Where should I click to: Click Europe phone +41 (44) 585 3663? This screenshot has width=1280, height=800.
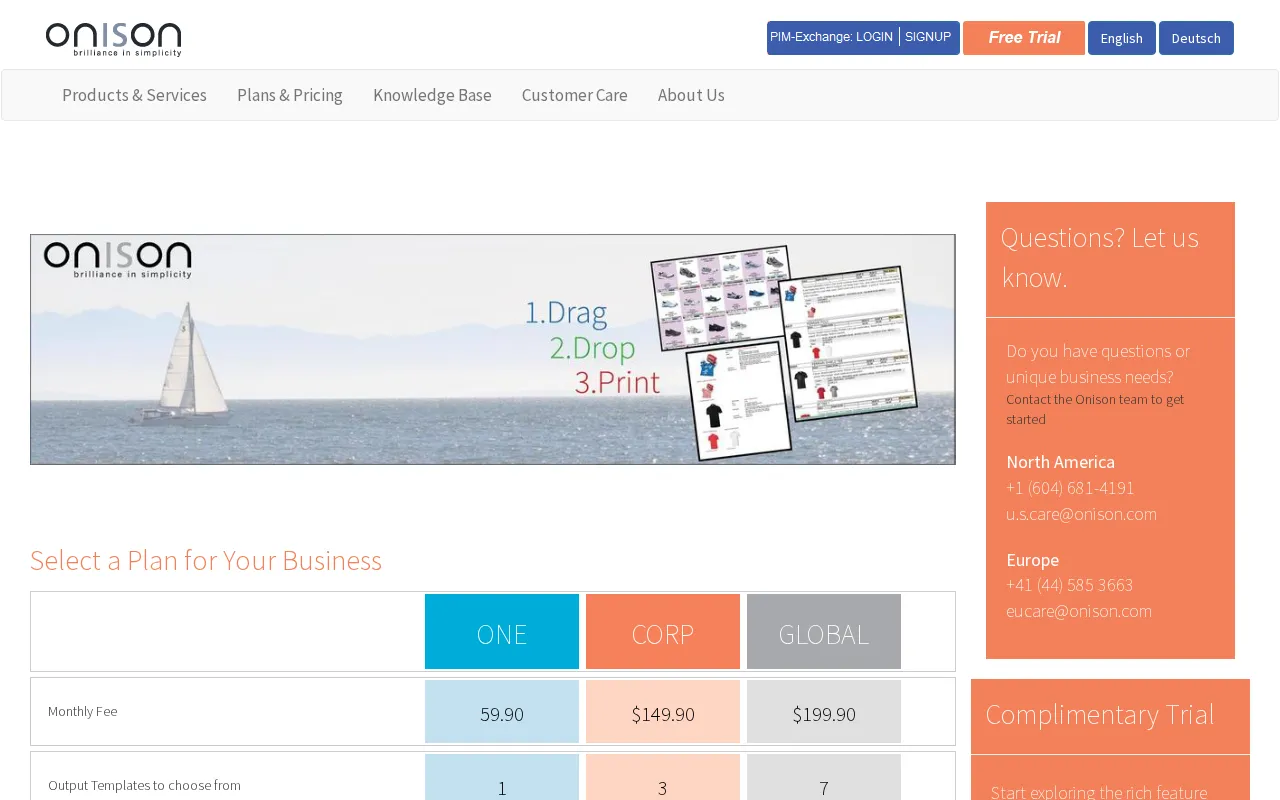[1069, 585]
